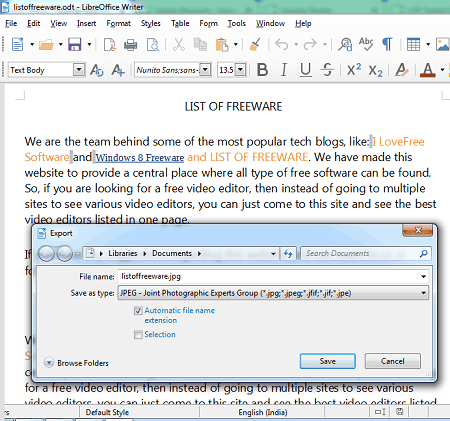
Task: Expand the Save as type dropdown
Action: tap(423, 293)
